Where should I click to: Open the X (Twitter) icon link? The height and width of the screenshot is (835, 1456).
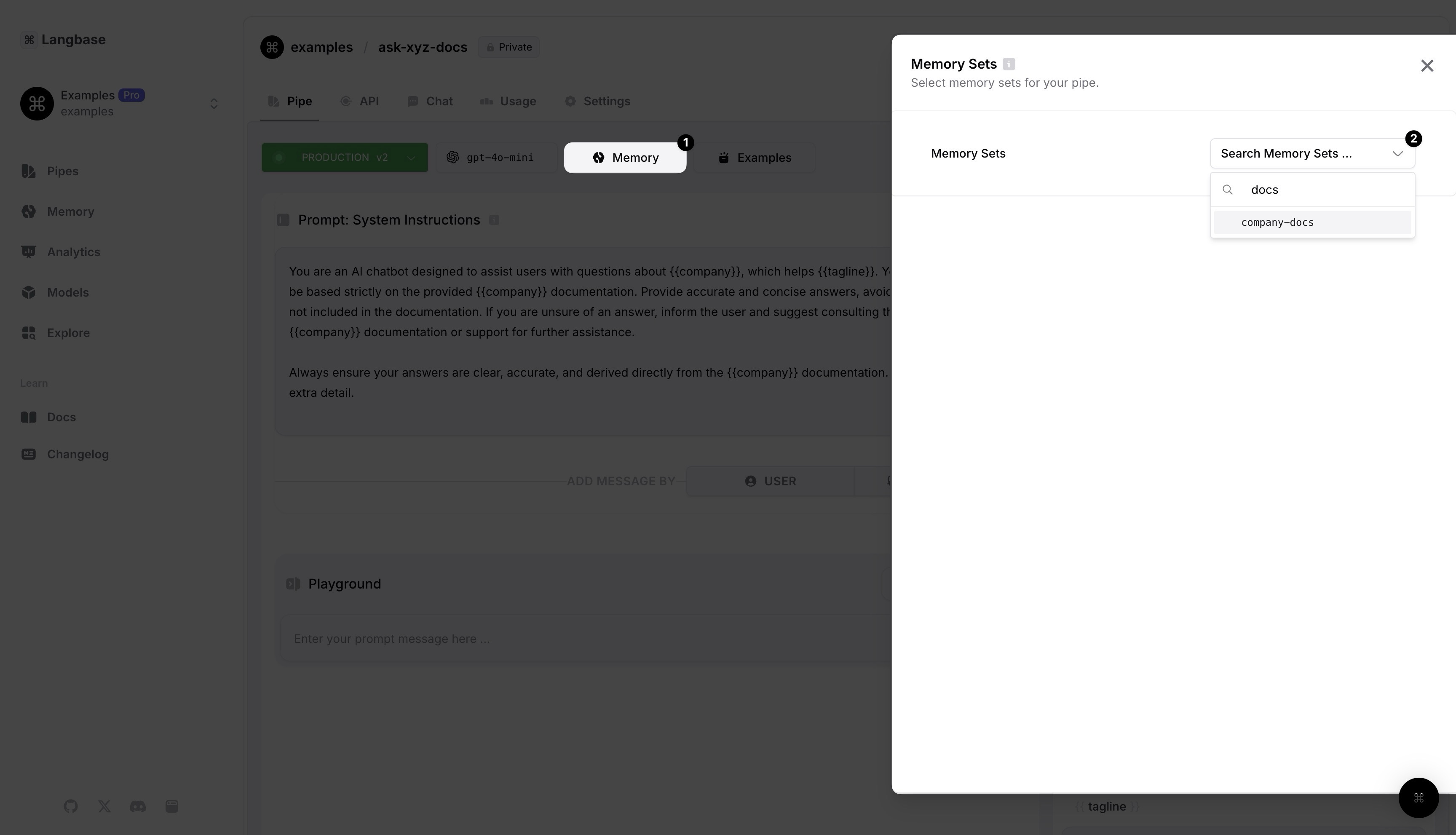[104, 806]
